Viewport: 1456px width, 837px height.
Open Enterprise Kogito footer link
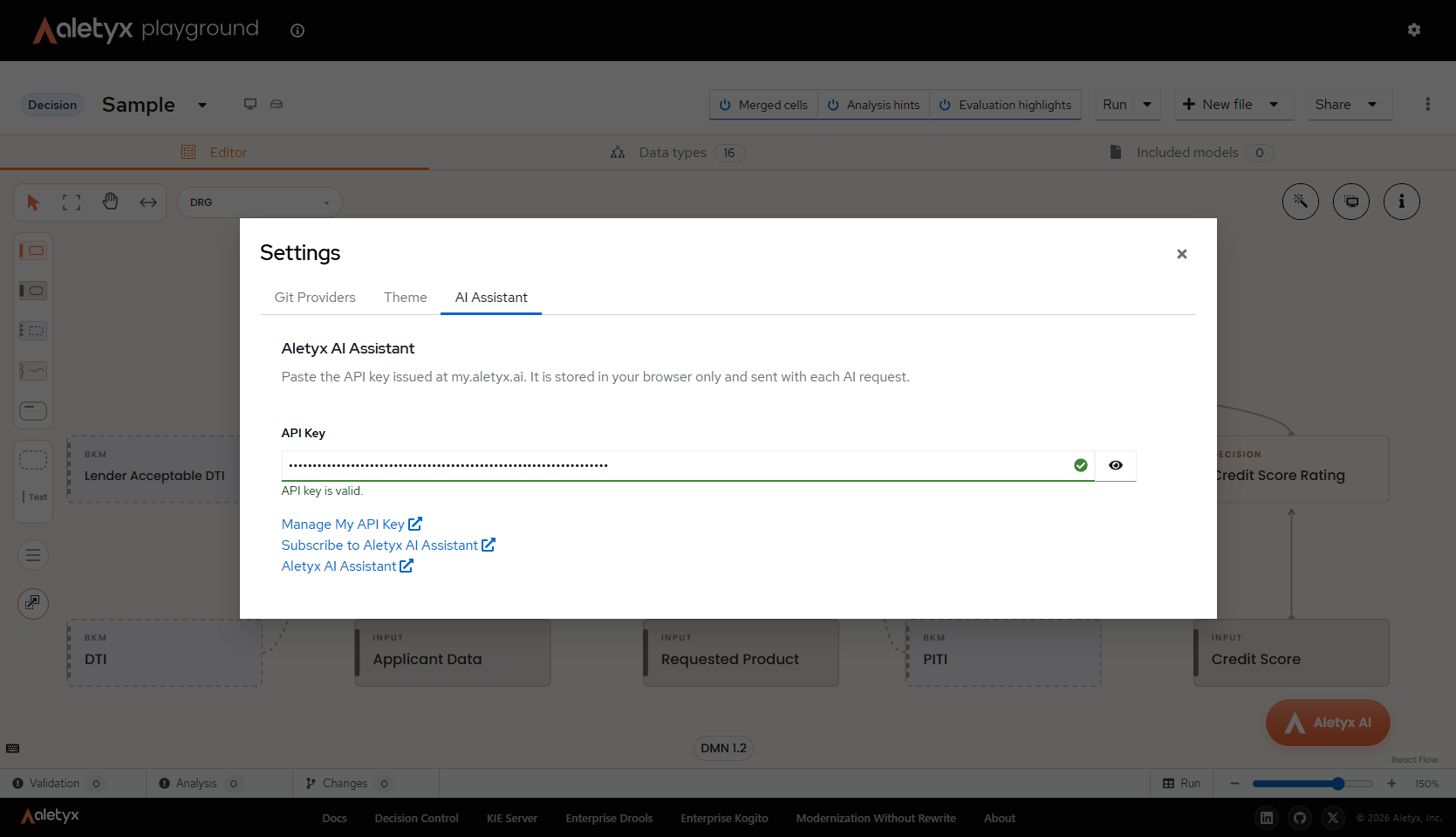pos(724,818)
